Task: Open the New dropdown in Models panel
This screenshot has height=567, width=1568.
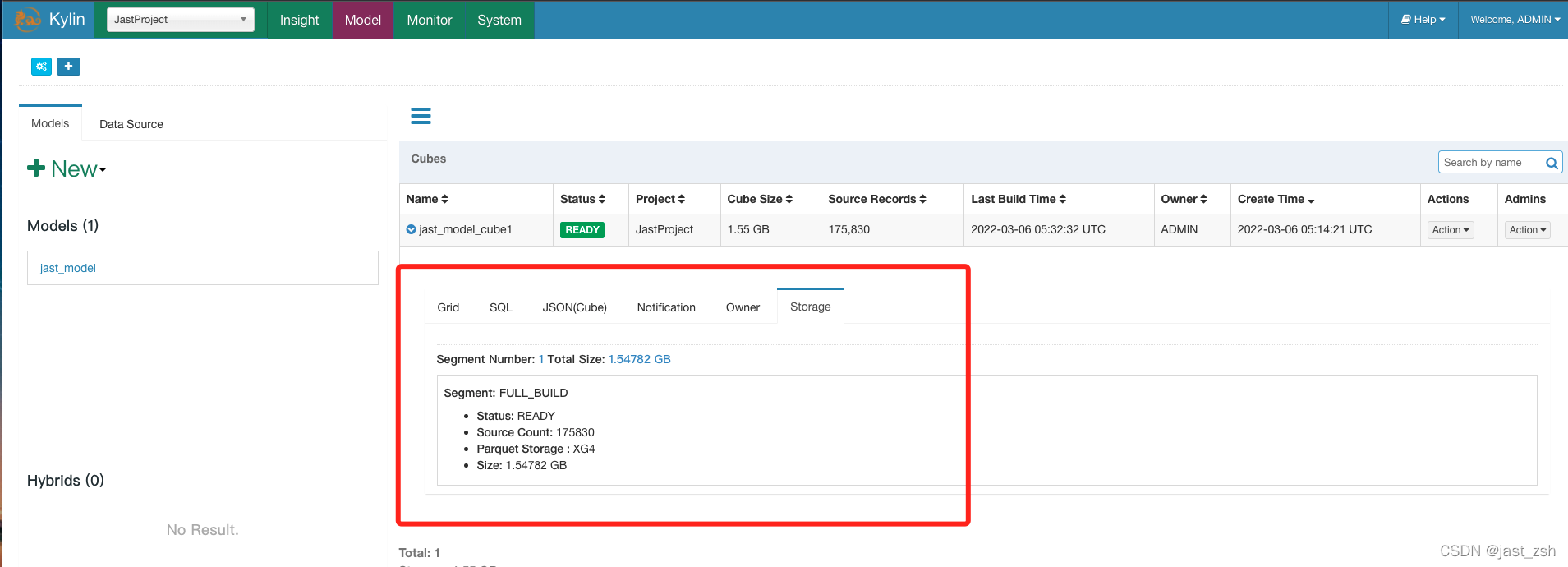Action: pos(67,168)
